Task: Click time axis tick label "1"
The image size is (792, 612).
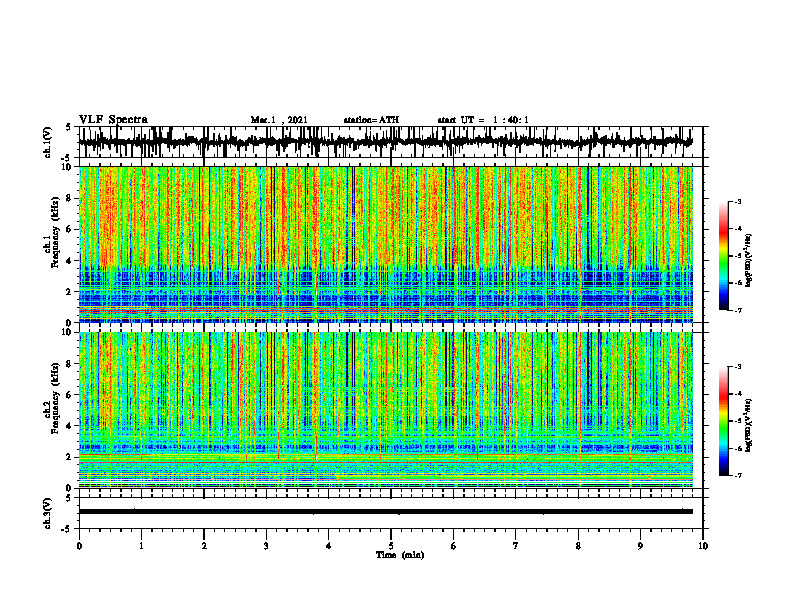Action: click(x=141, y=546)
